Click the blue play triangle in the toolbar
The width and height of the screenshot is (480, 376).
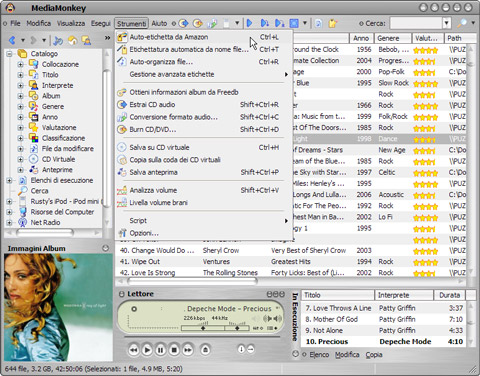(250, 23)
